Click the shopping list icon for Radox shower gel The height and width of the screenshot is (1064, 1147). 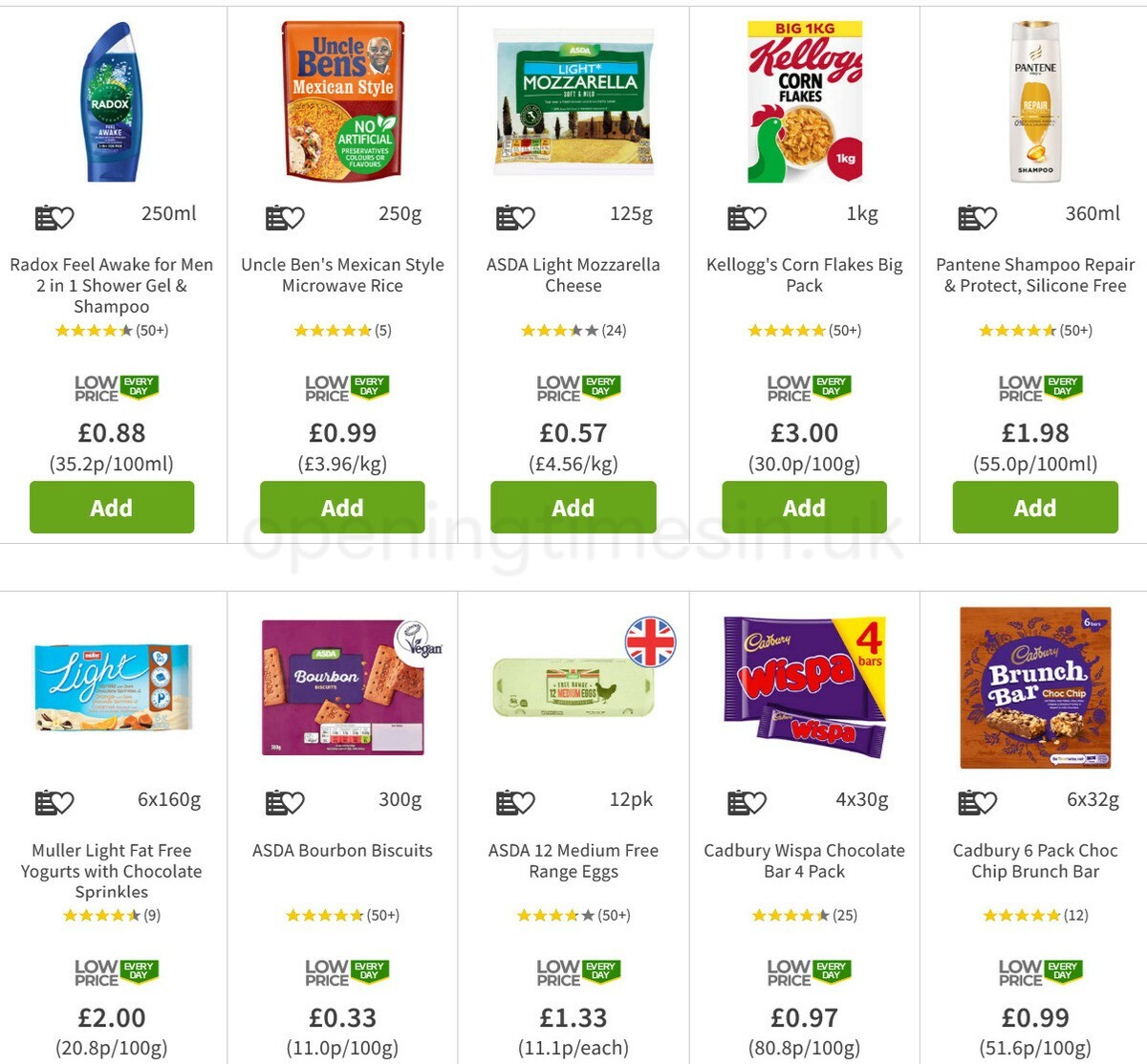44,218
